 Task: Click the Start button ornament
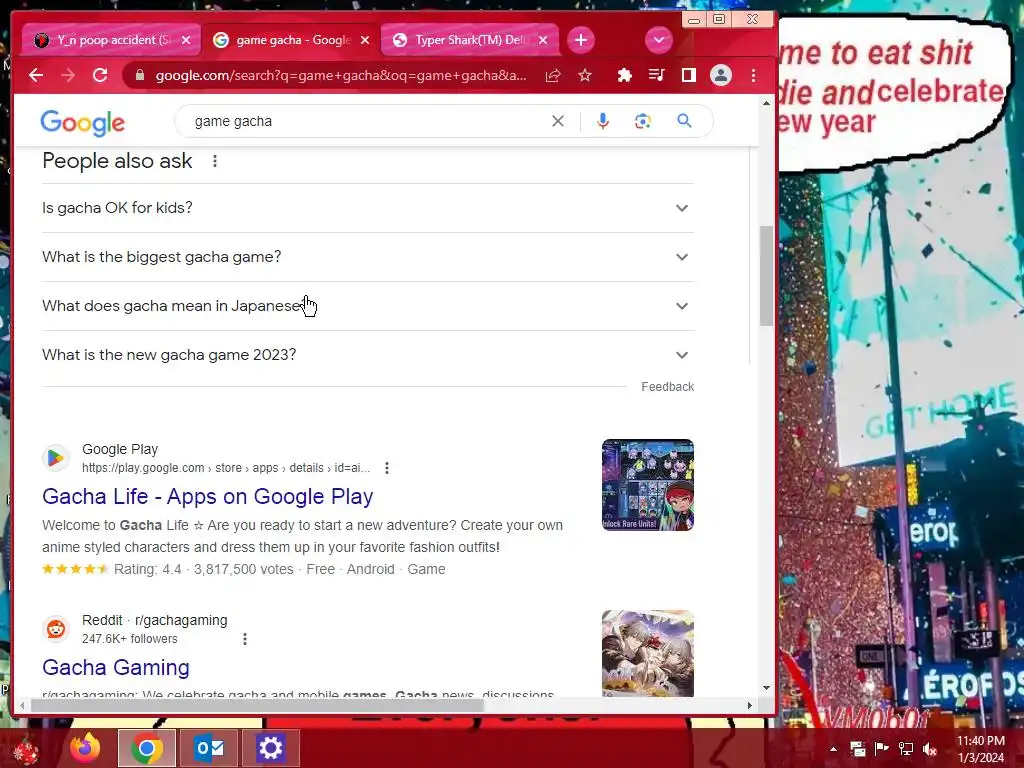click(x=26, y=749)
